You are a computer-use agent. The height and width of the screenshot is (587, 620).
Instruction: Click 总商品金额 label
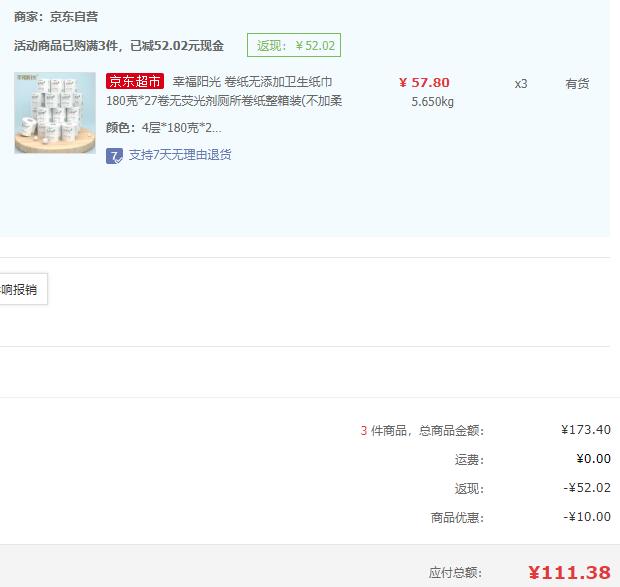point(452,430)
